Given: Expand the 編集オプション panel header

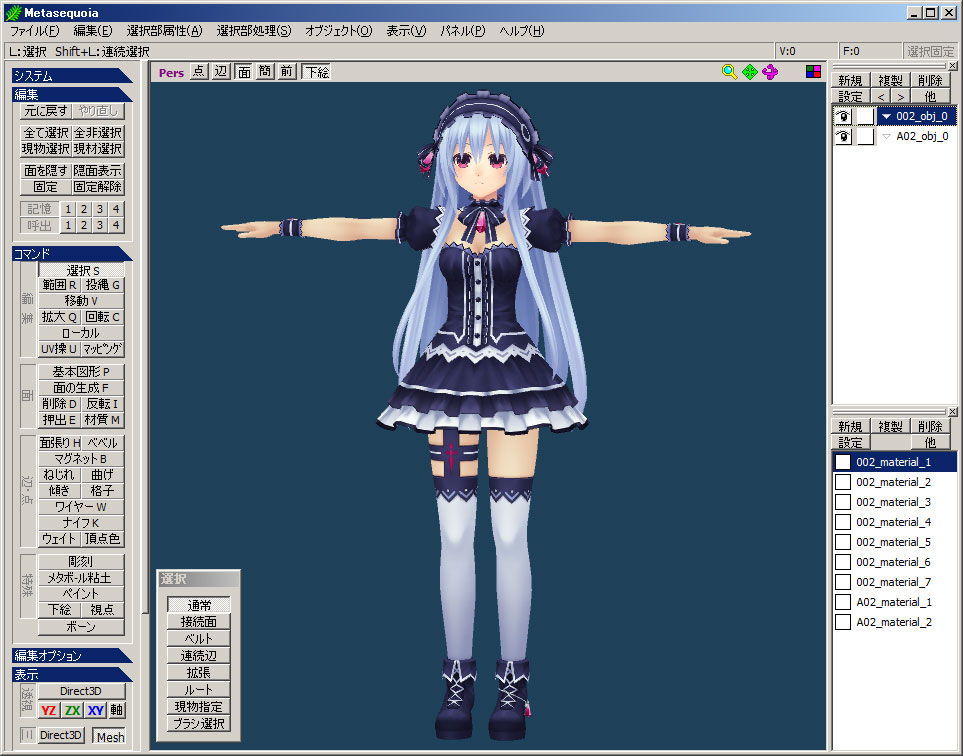Looking at the screenshot, I should click(72, 655).
